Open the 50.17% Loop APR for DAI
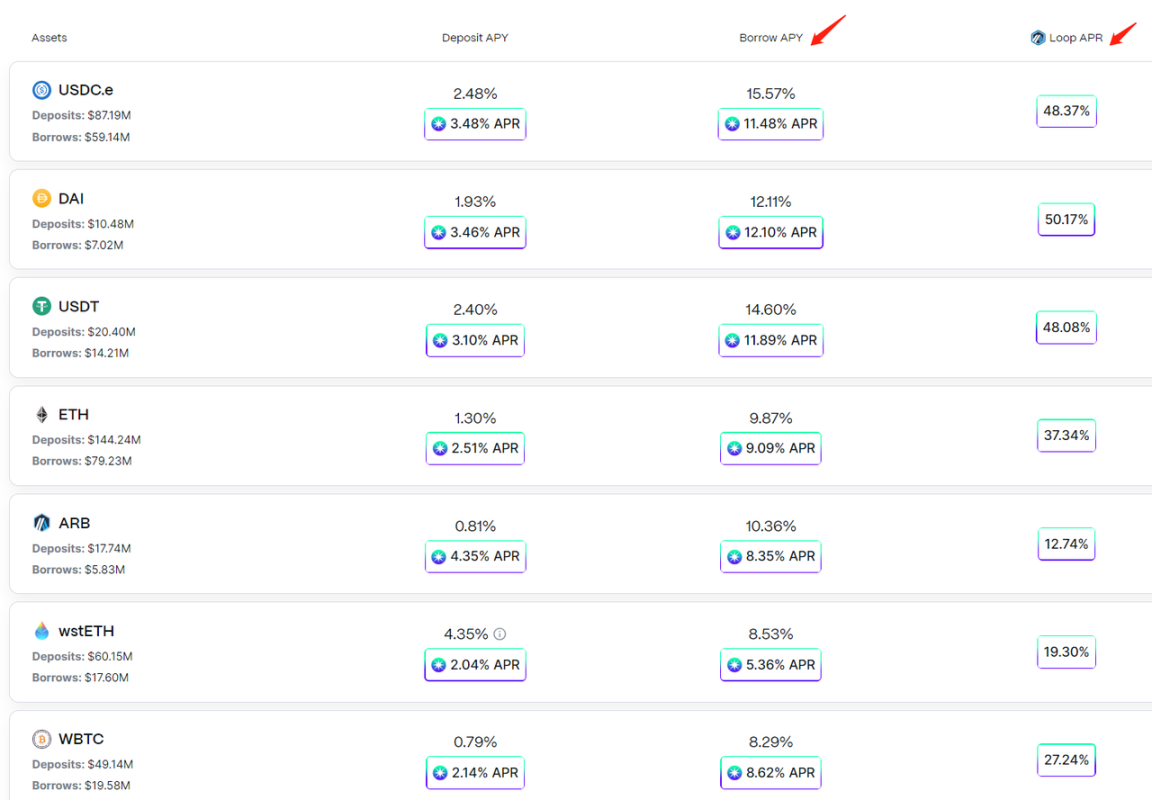Viewport: 1152px width, 800px height. tap(1066, 219)
